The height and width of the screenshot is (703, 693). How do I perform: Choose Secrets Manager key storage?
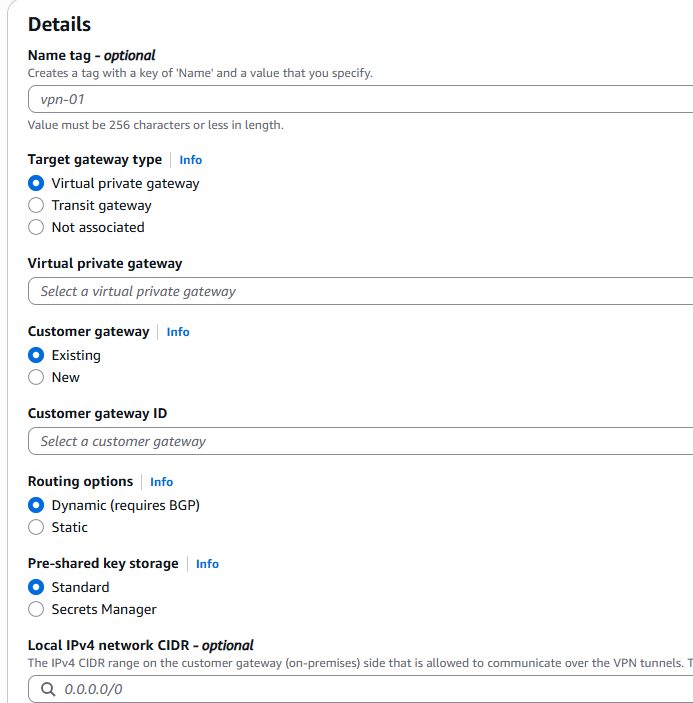(x=36, y=609)
